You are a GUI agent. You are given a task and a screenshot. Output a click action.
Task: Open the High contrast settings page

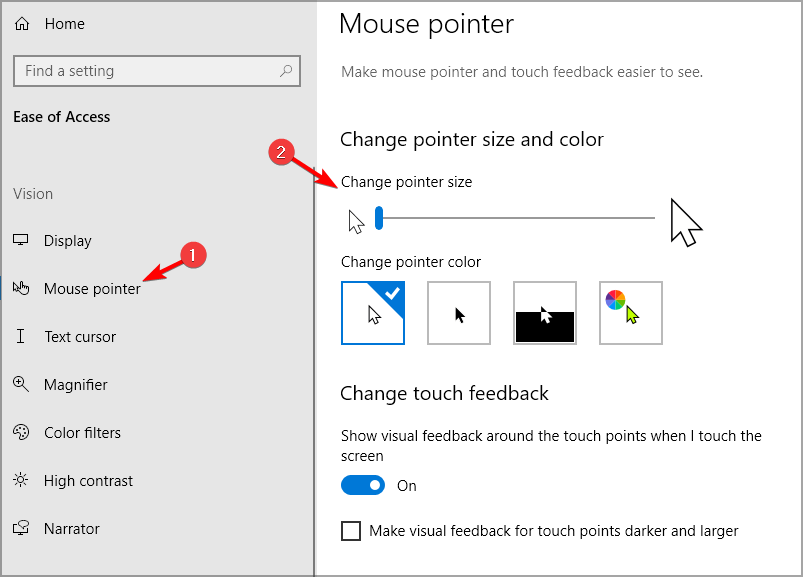(x=88, y=481)
